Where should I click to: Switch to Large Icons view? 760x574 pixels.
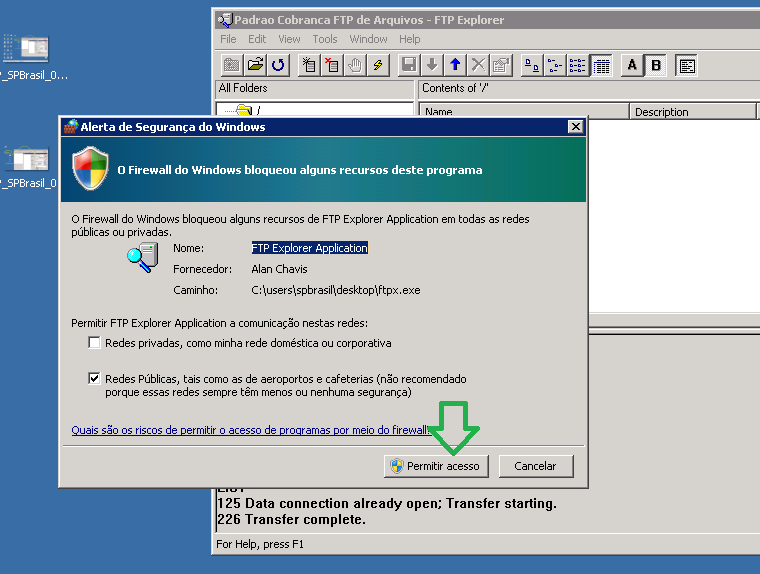tap(532, 65)
